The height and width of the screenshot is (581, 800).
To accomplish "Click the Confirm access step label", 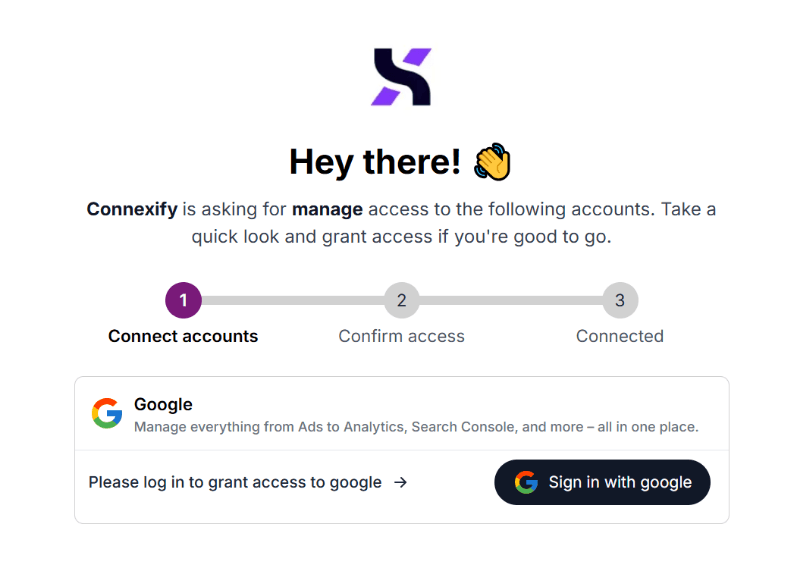I will point(401,336).
